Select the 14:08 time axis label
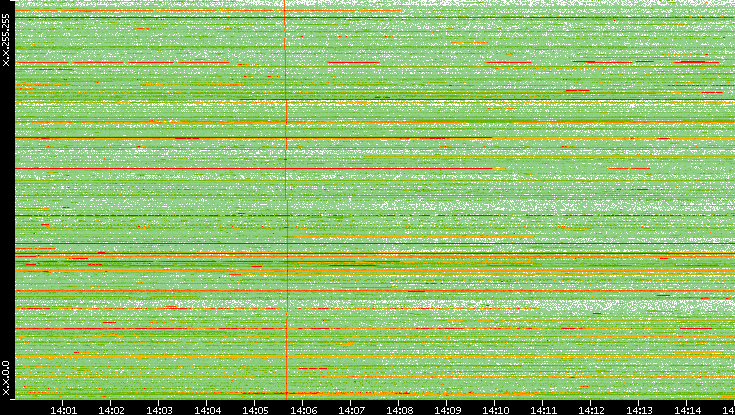This screenshot has width=735, height=415. coord(399,410)
